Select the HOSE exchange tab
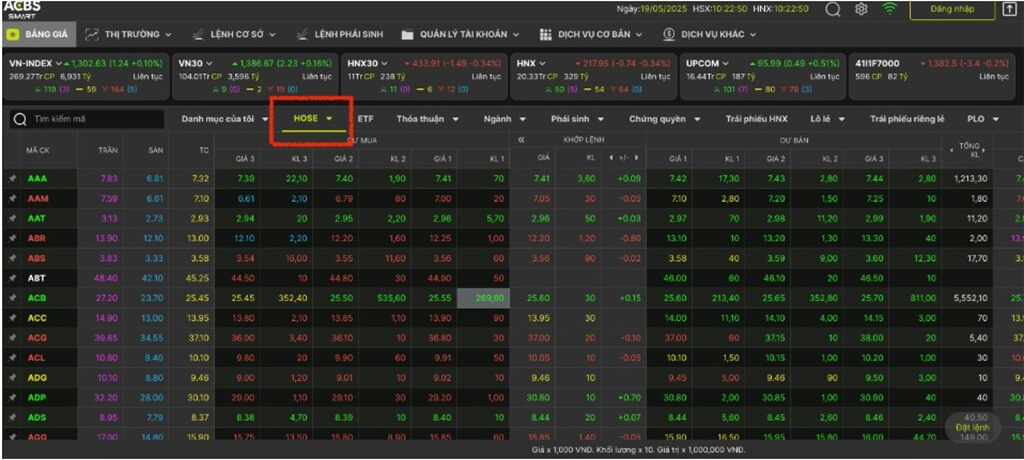This screenshot has width=1024, height=460. (x=313, y=119)
